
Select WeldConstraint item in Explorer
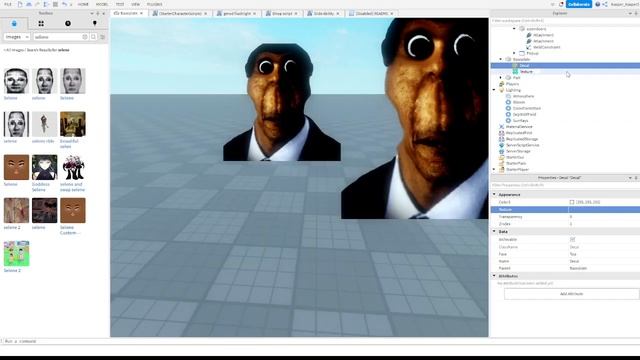[546, 47]
